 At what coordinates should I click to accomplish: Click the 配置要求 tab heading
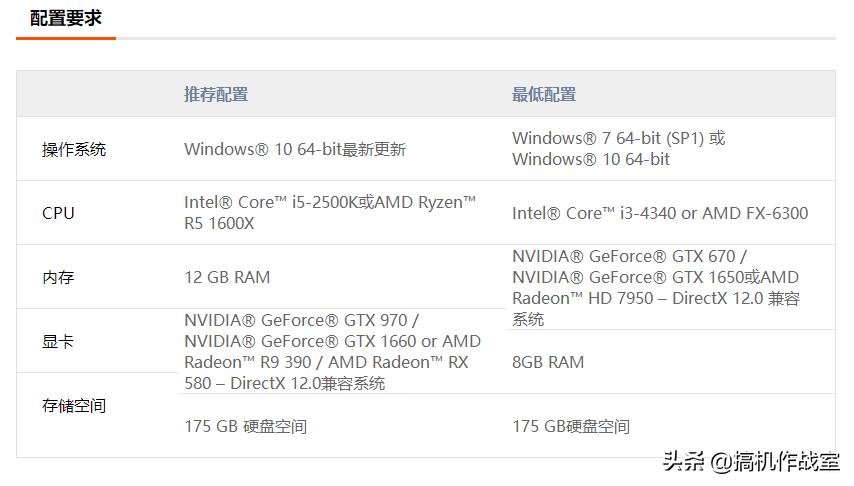(x=66, y=17)
